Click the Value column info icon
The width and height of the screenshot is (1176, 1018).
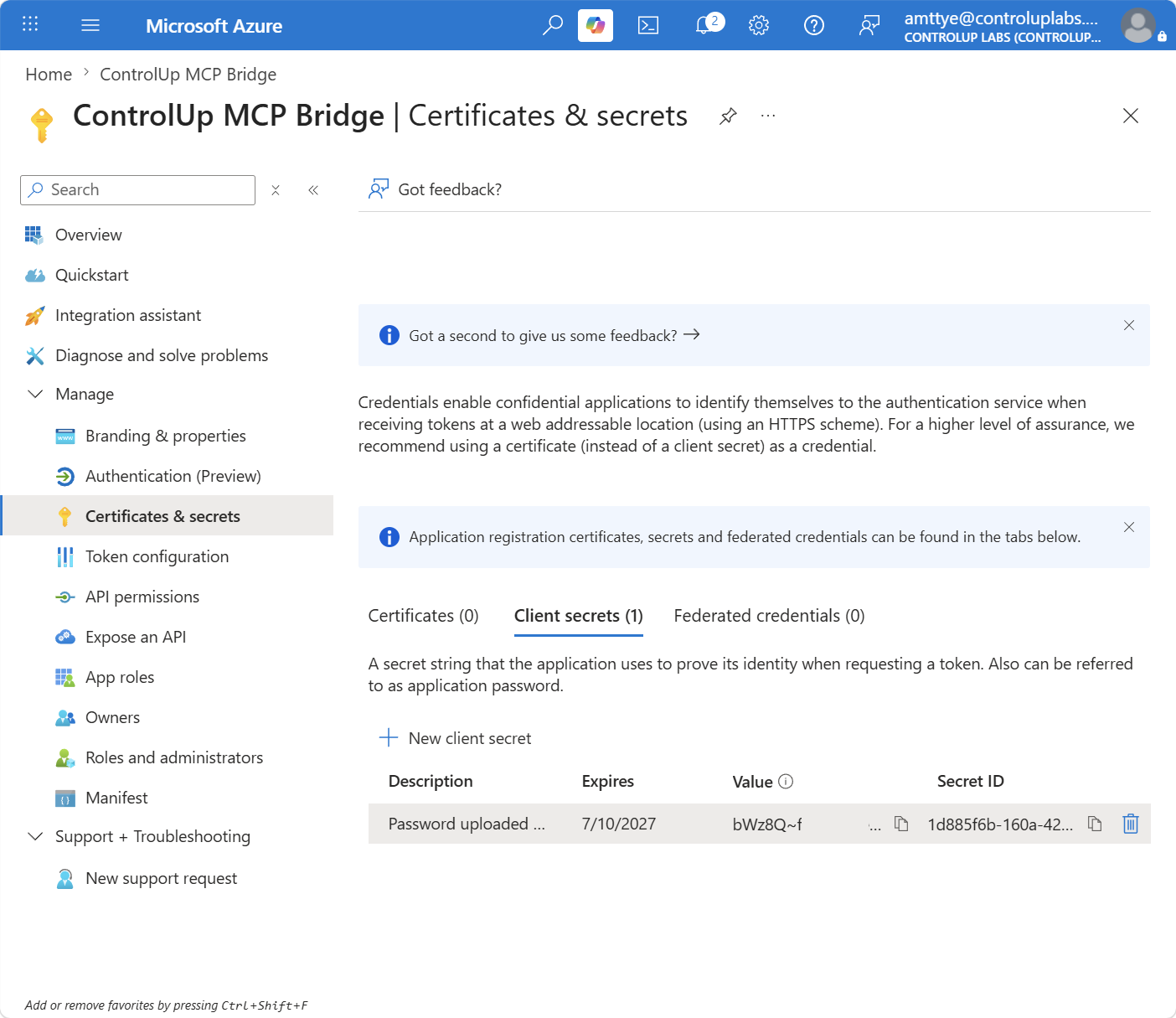point(786,782)
